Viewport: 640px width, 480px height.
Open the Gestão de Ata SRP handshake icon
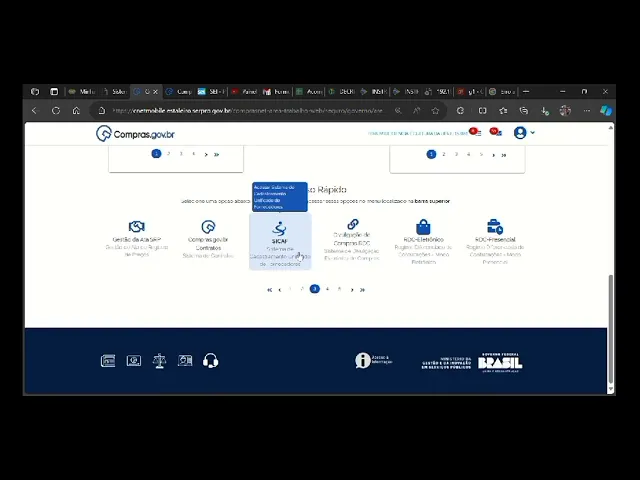[137, 227]
